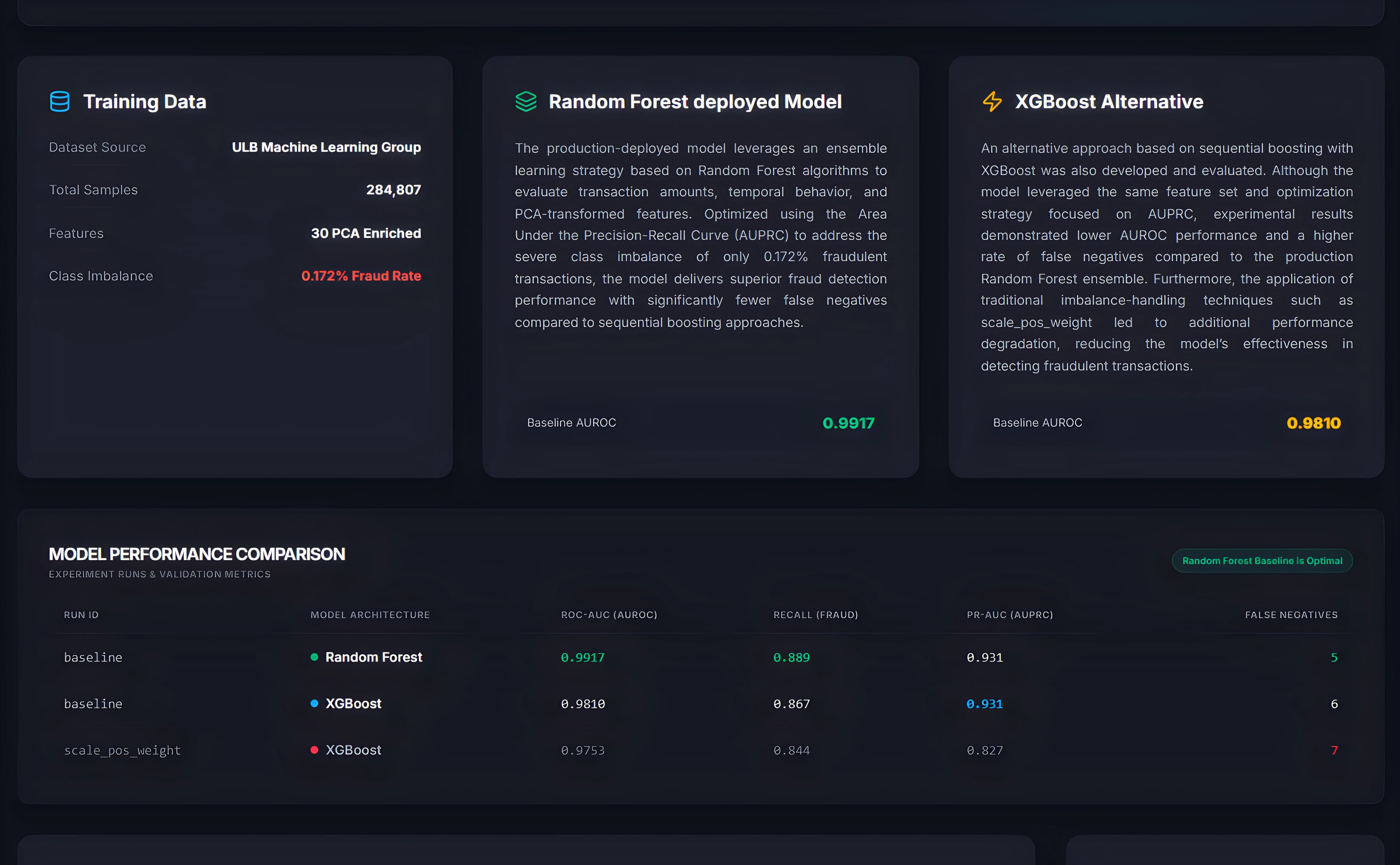1400x865 pixels.
Task: Click the 0.9810 ROC-AUC cell in the table
Action: click(x=583, y=704)
